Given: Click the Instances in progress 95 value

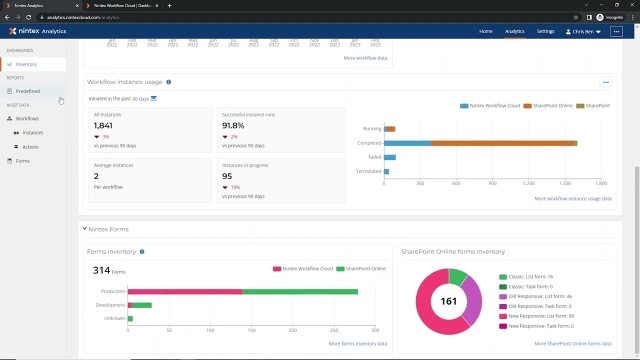Looking at the screenshot, I should click(227, 176).
